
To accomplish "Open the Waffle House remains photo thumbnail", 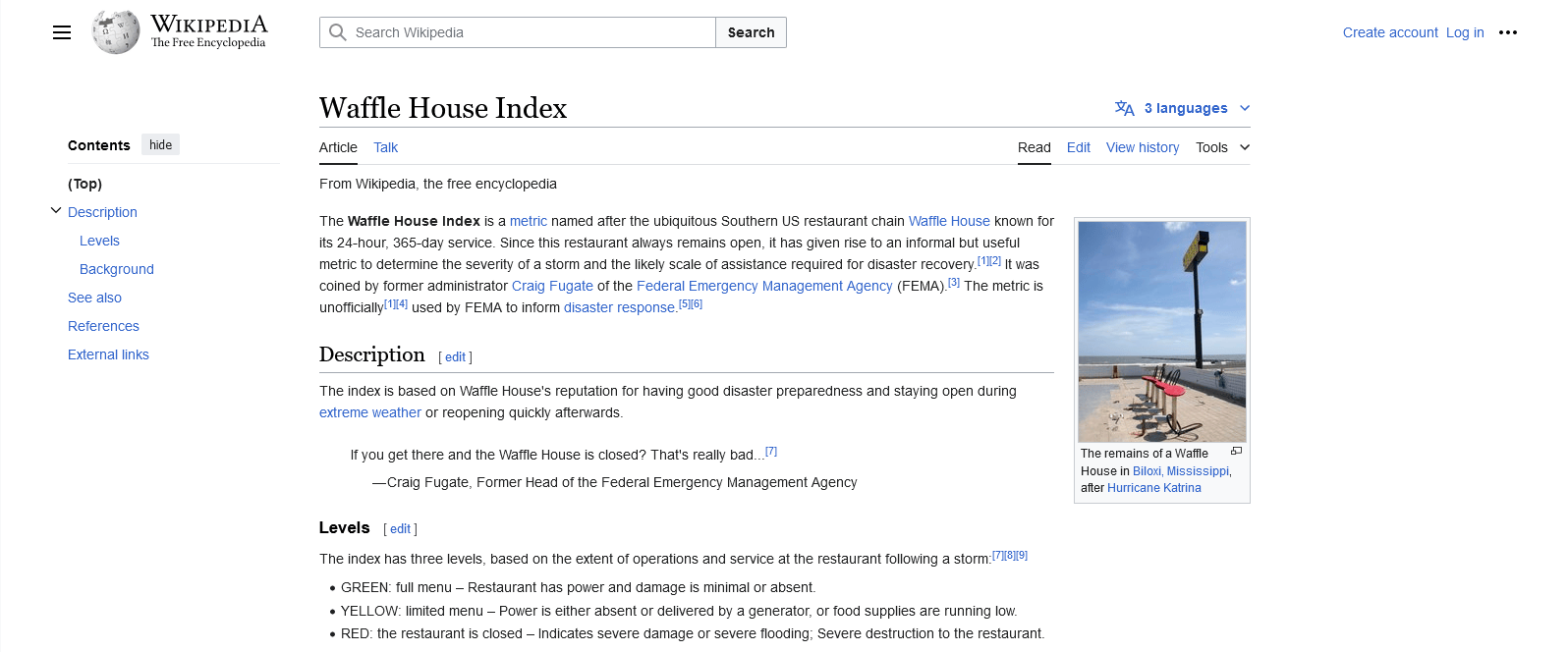I will point(1162,332).
